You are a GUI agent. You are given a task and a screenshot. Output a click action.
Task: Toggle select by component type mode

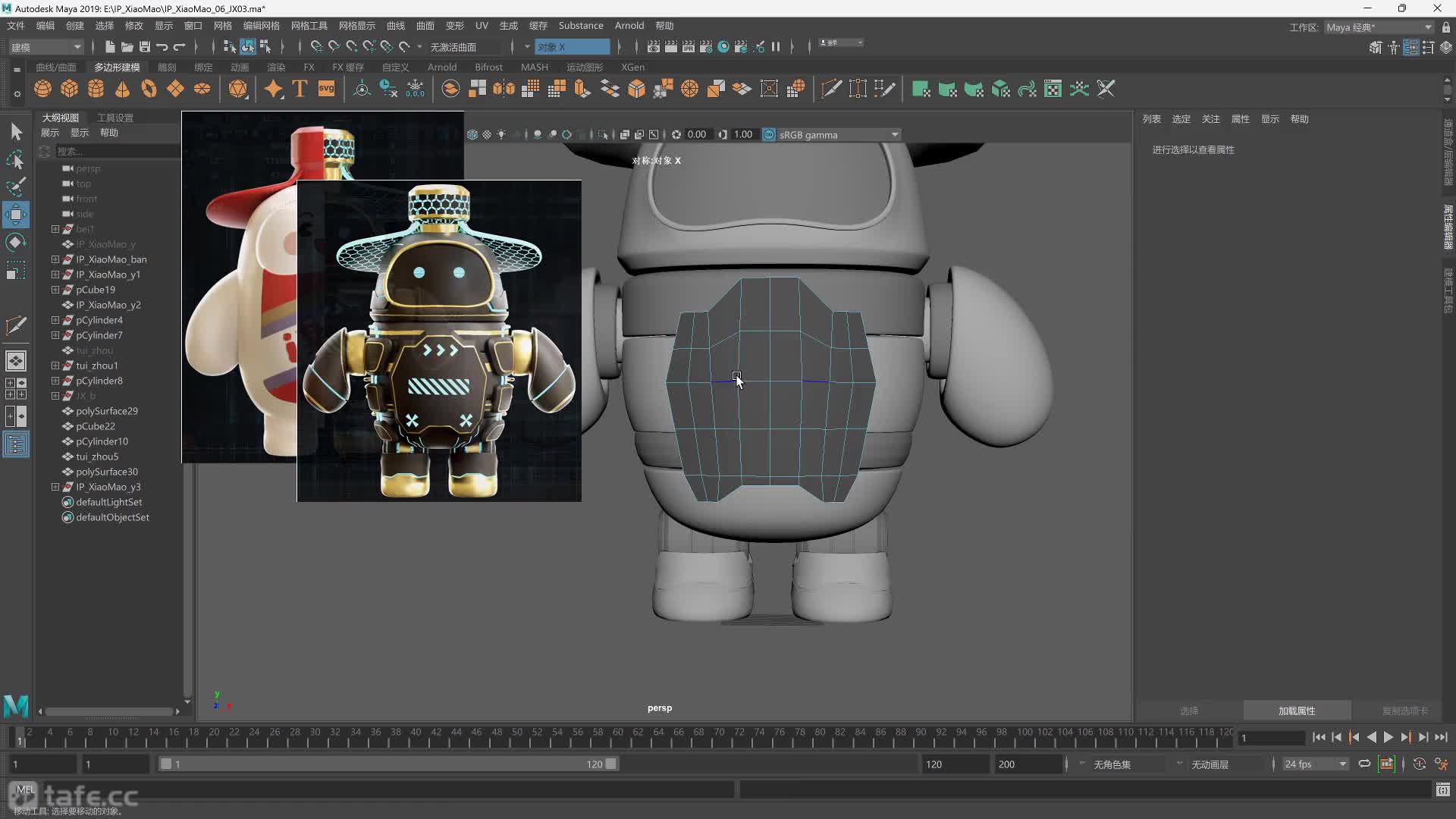click(265, 47)
